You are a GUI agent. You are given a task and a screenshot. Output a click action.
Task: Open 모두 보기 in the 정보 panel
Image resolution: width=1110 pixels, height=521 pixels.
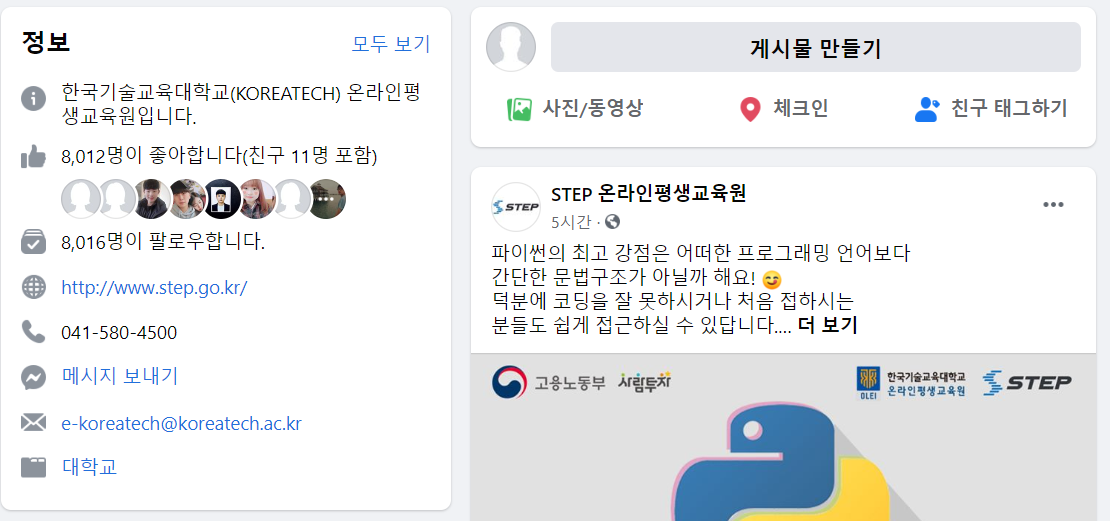[391, 45]
